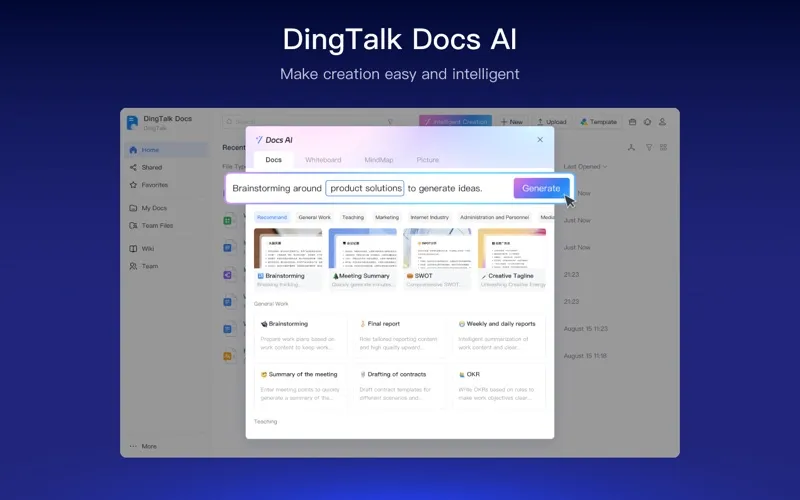Screen dimensions: 800x500
Task: Click the More ellipsis icon
Action: (133, 446)
